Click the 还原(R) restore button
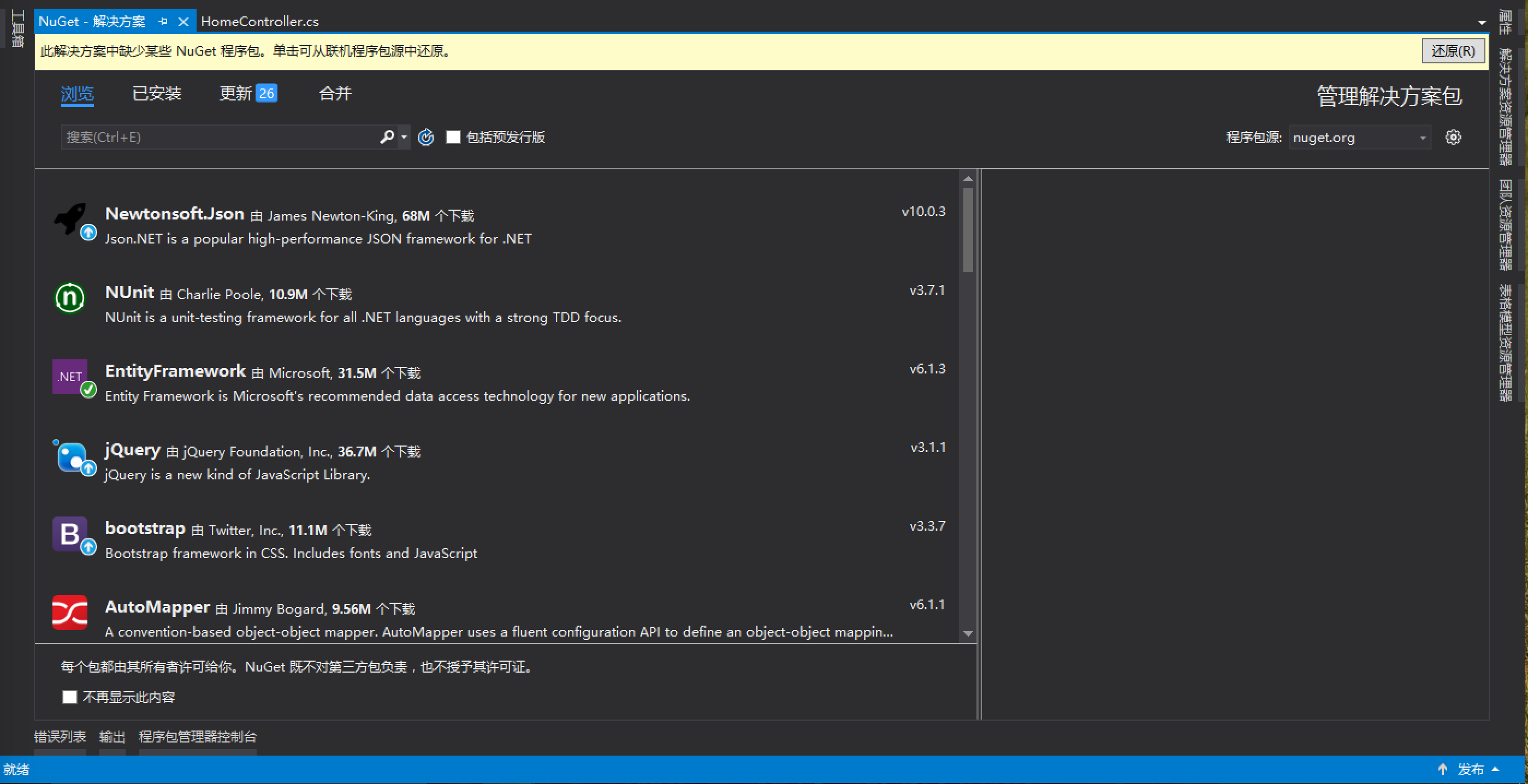The width and height of the screenshot is (1528, 784). [x=1453, y=51]
